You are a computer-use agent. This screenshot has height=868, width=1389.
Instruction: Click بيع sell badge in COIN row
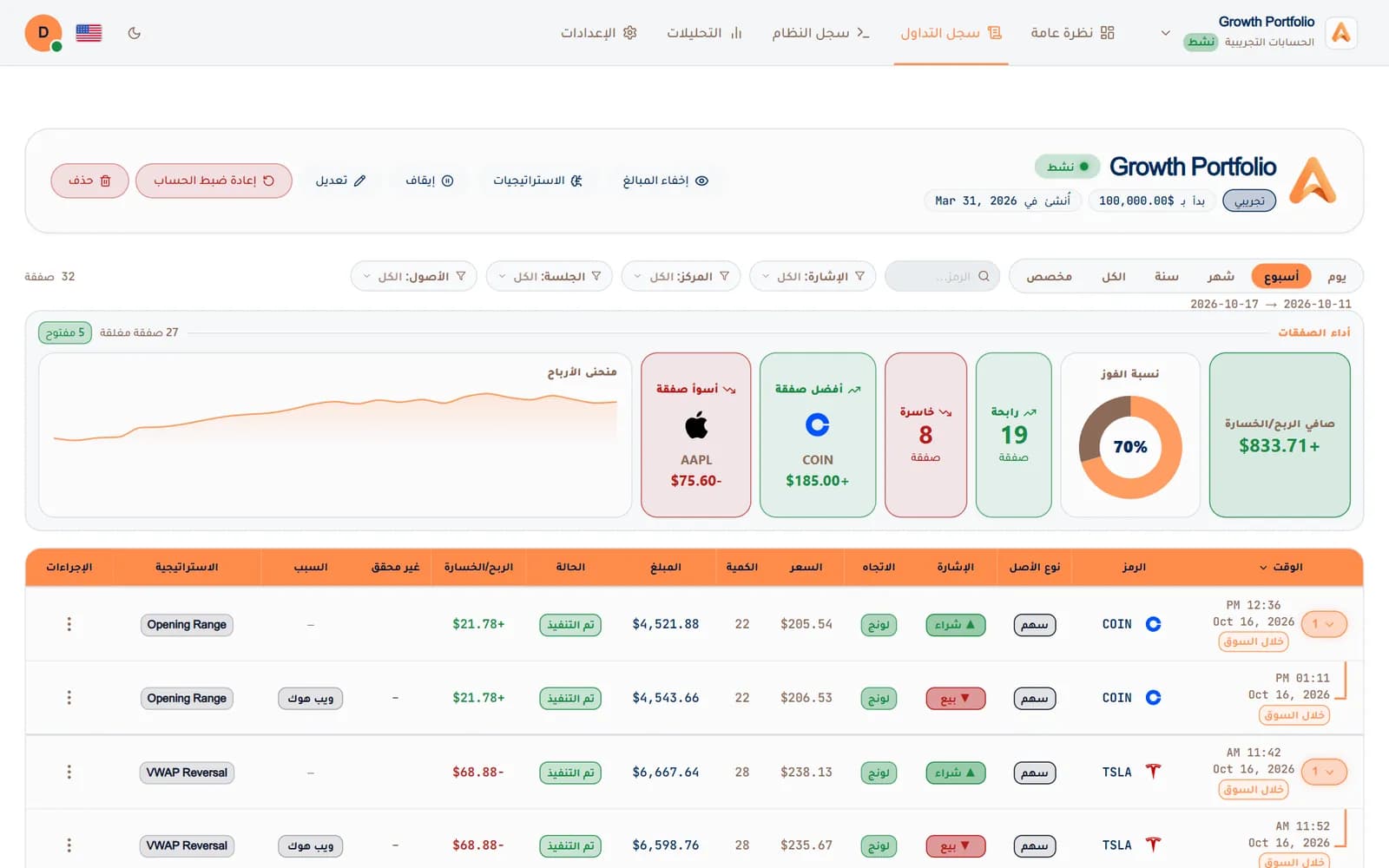[x=956, y=699]
